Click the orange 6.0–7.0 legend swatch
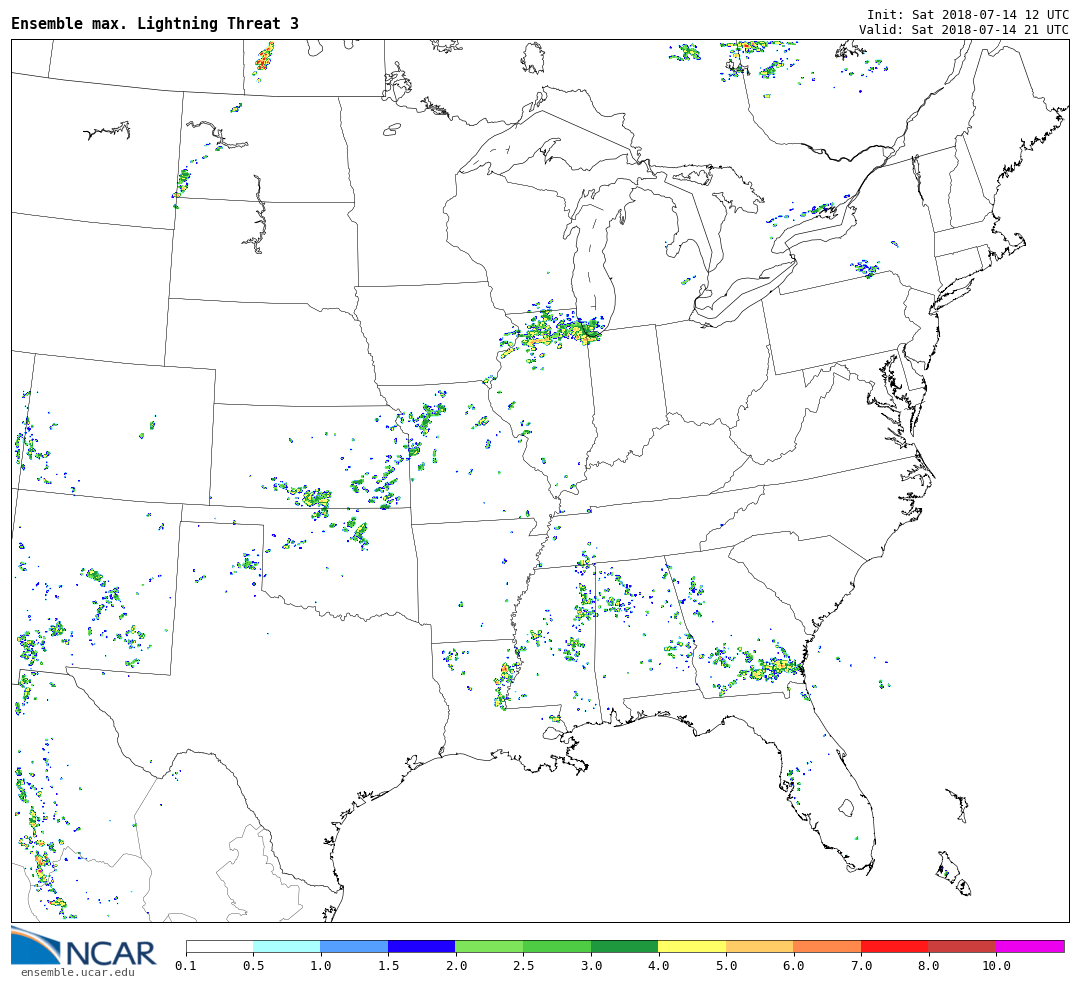Screen dimensions: 1080x985 [x=826, y=946]
